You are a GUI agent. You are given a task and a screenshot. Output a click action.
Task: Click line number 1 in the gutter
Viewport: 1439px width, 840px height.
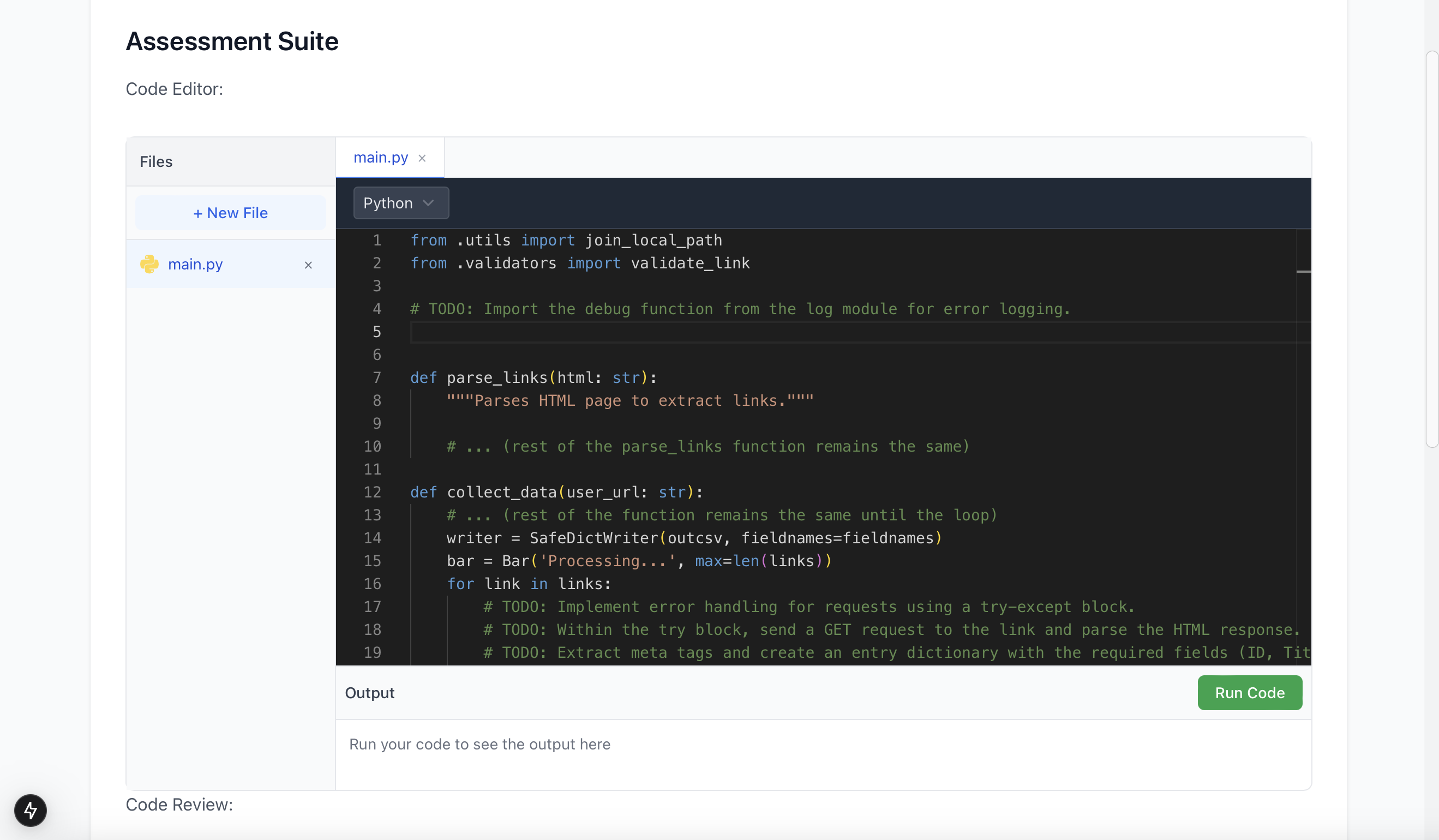point(377,241)
